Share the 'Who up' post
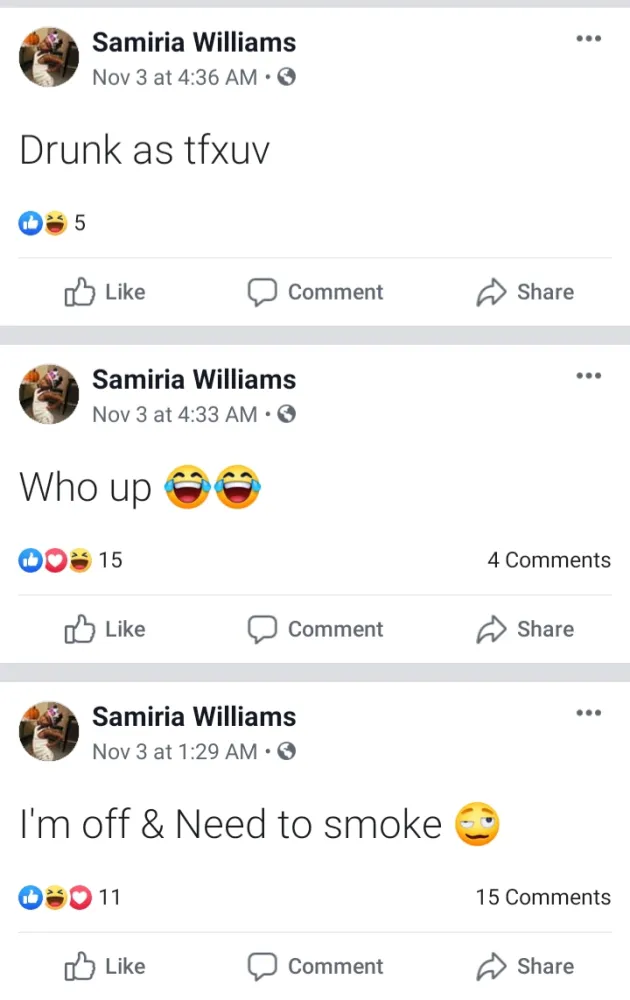This screenshot has height=1000, width=630. coord(524,629)
